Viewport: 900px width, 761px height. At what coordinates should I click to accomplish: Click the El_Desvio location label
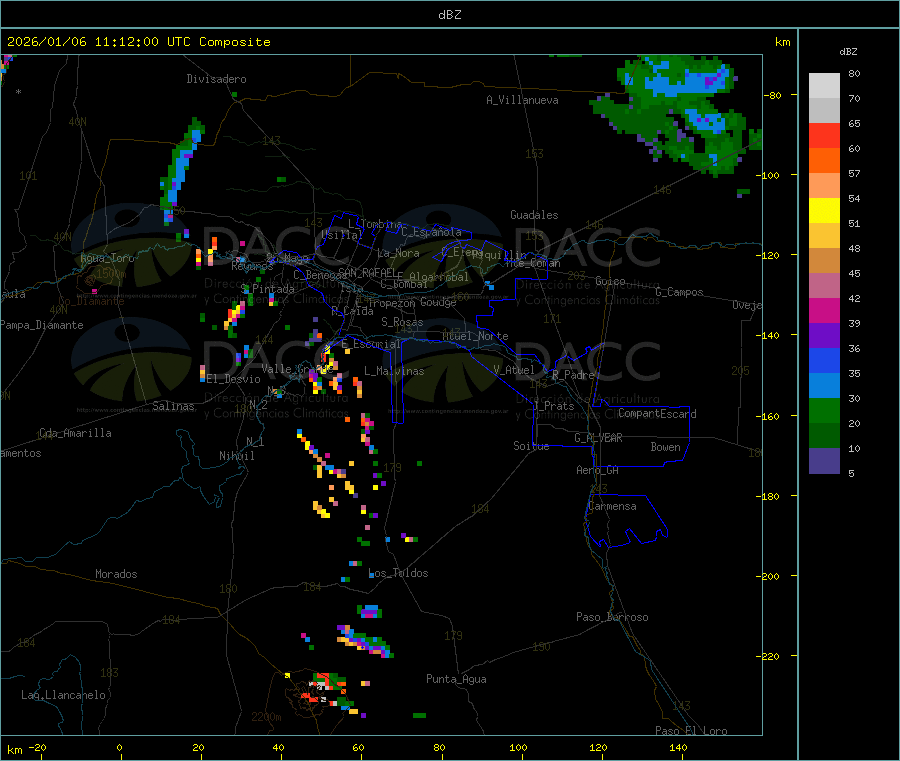pyautogui.click(x=233, y=379)
